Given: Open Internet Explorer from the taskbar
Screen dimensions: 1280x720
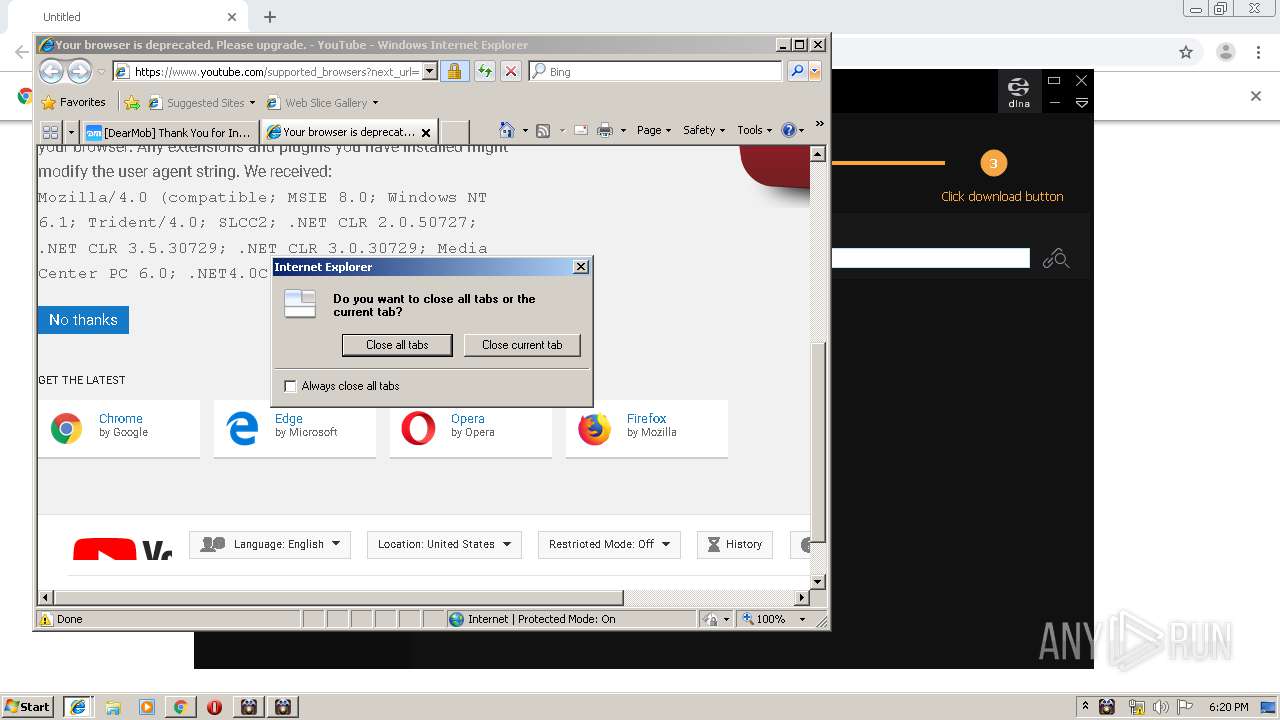Looking at the screenshot, I should click(78, 707).
